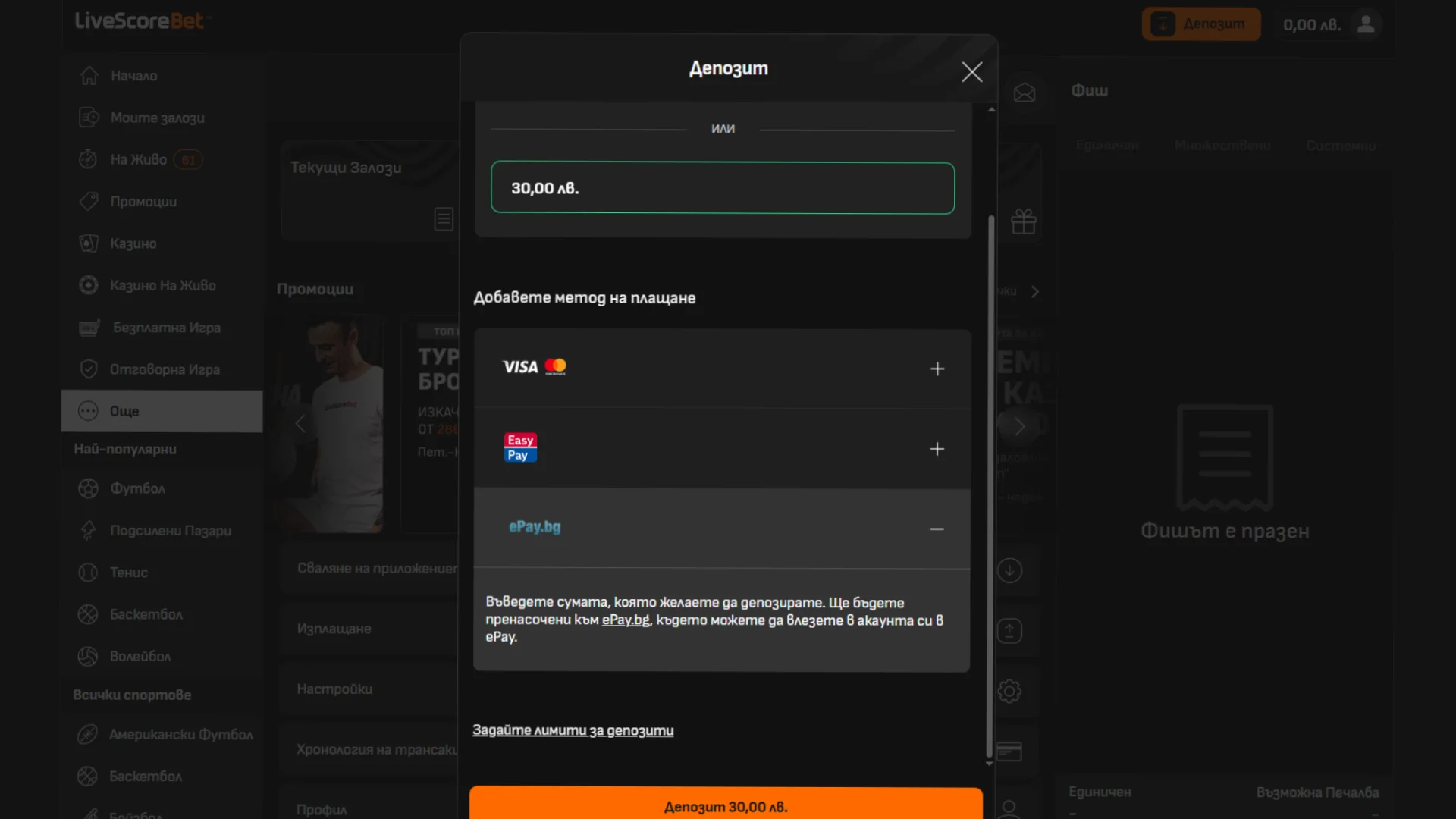
Task: Click the cards icon beside Казино
Action: tap(89, 243)
